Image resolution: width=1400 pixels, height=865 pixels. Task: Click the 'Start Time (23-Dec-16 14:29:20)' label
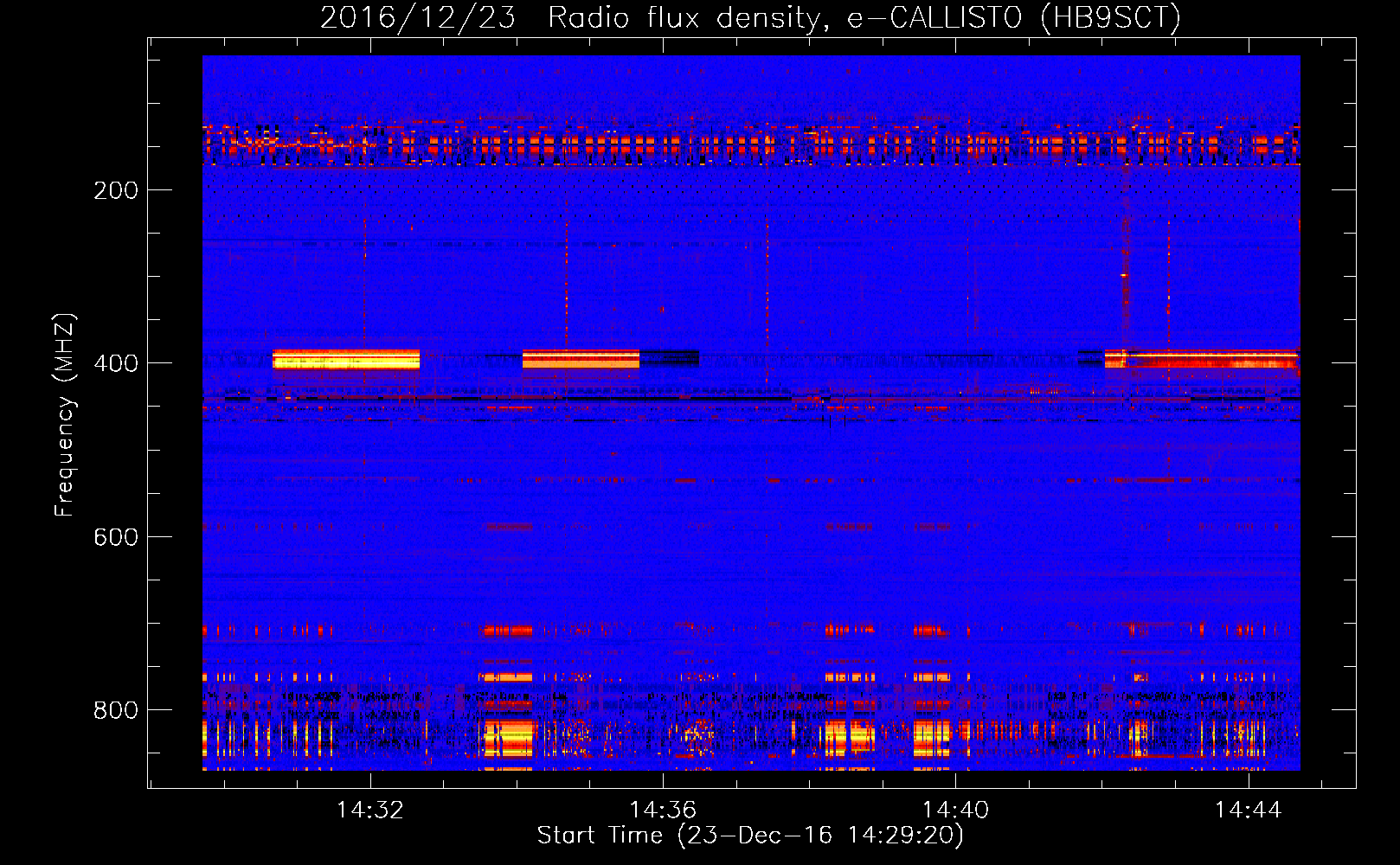pyautogui.click(x=750, y=836)
